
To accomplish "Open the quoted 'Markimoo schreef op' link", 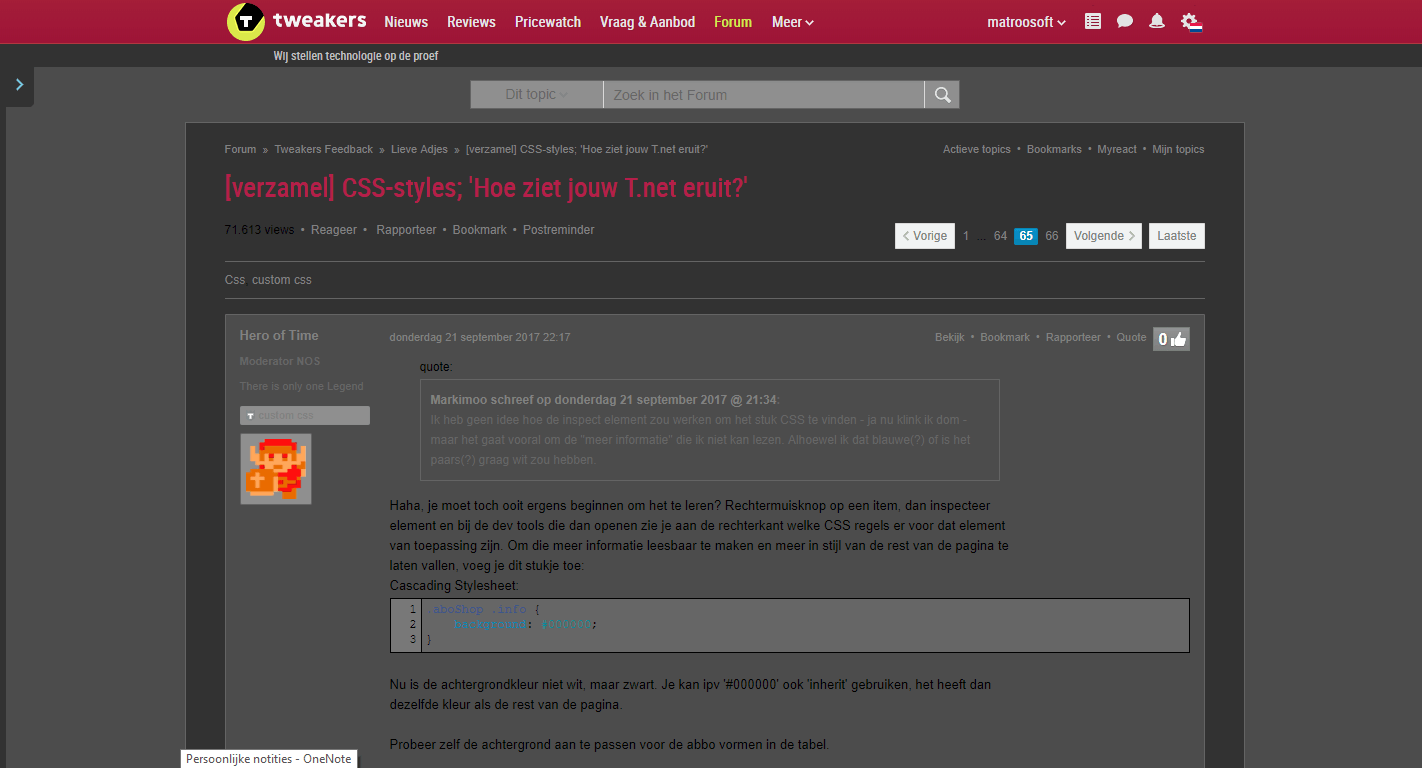I will click(604, 399).
